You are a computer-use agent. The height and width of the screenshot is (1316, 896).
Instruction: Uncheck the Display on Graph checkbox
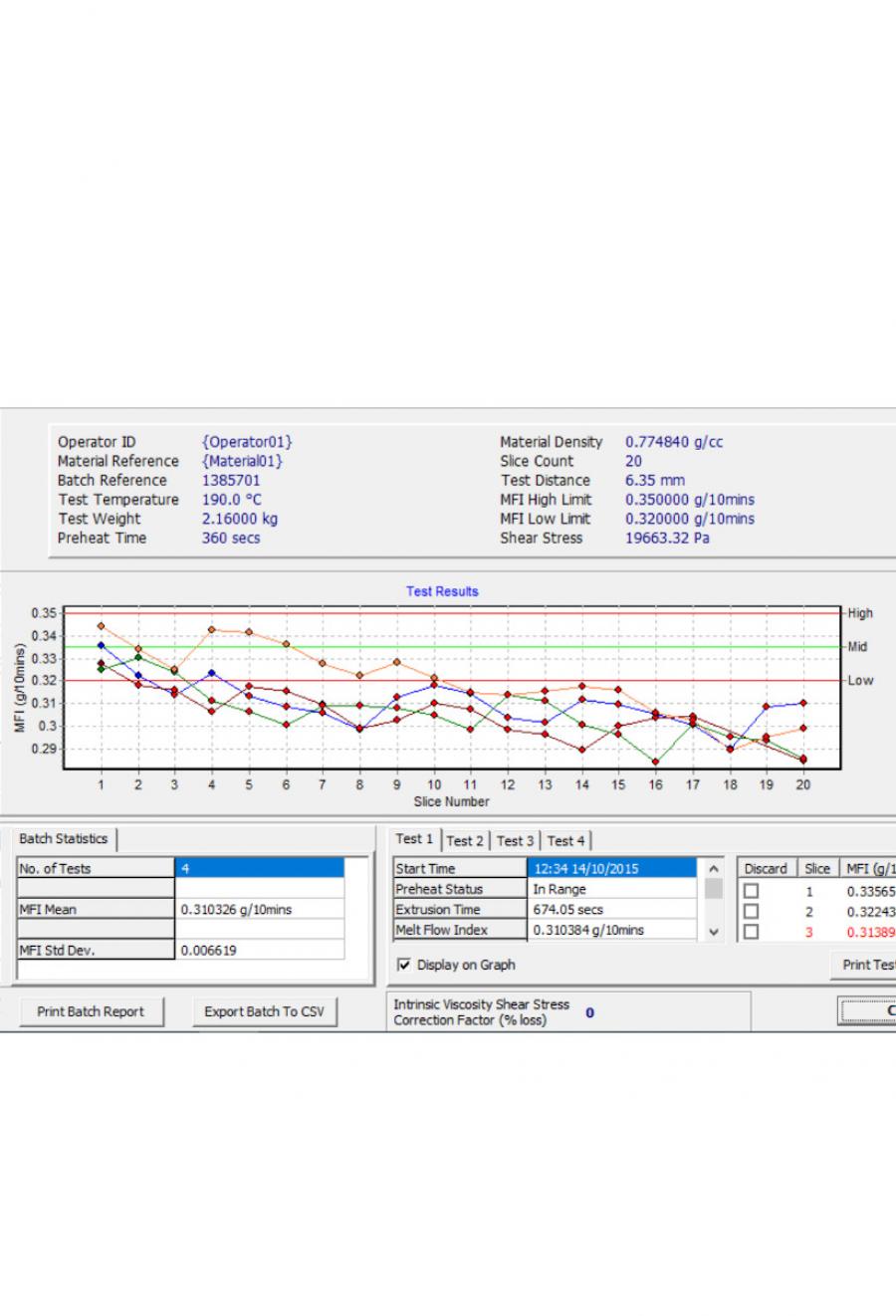pyautogui.click(x=404, y=965)
